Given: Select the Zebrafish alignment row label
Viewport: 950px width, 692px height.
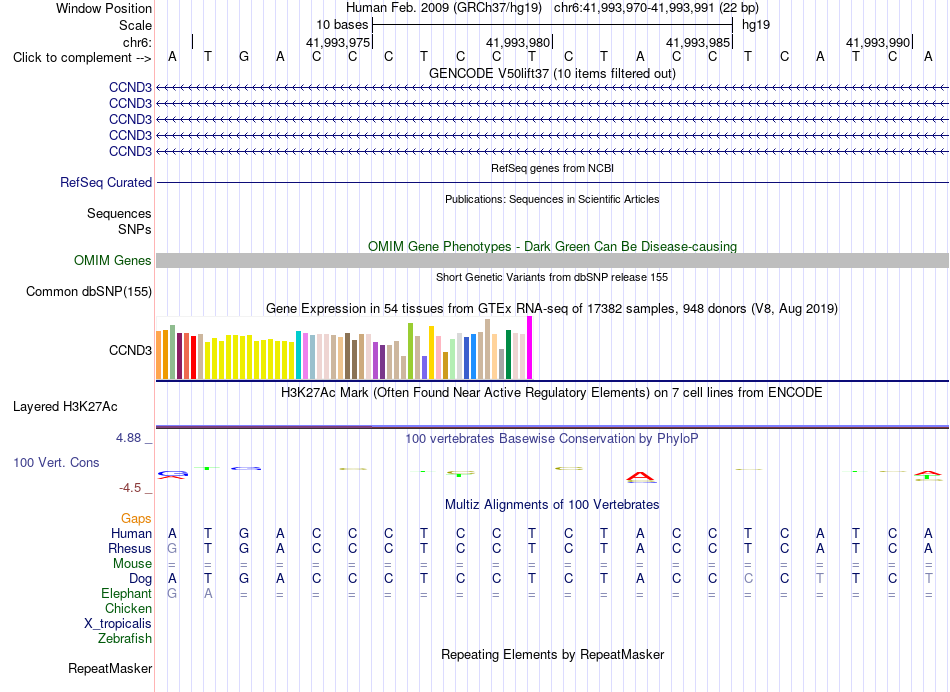Looking at the screenshot, I should (x=125, y=639).
